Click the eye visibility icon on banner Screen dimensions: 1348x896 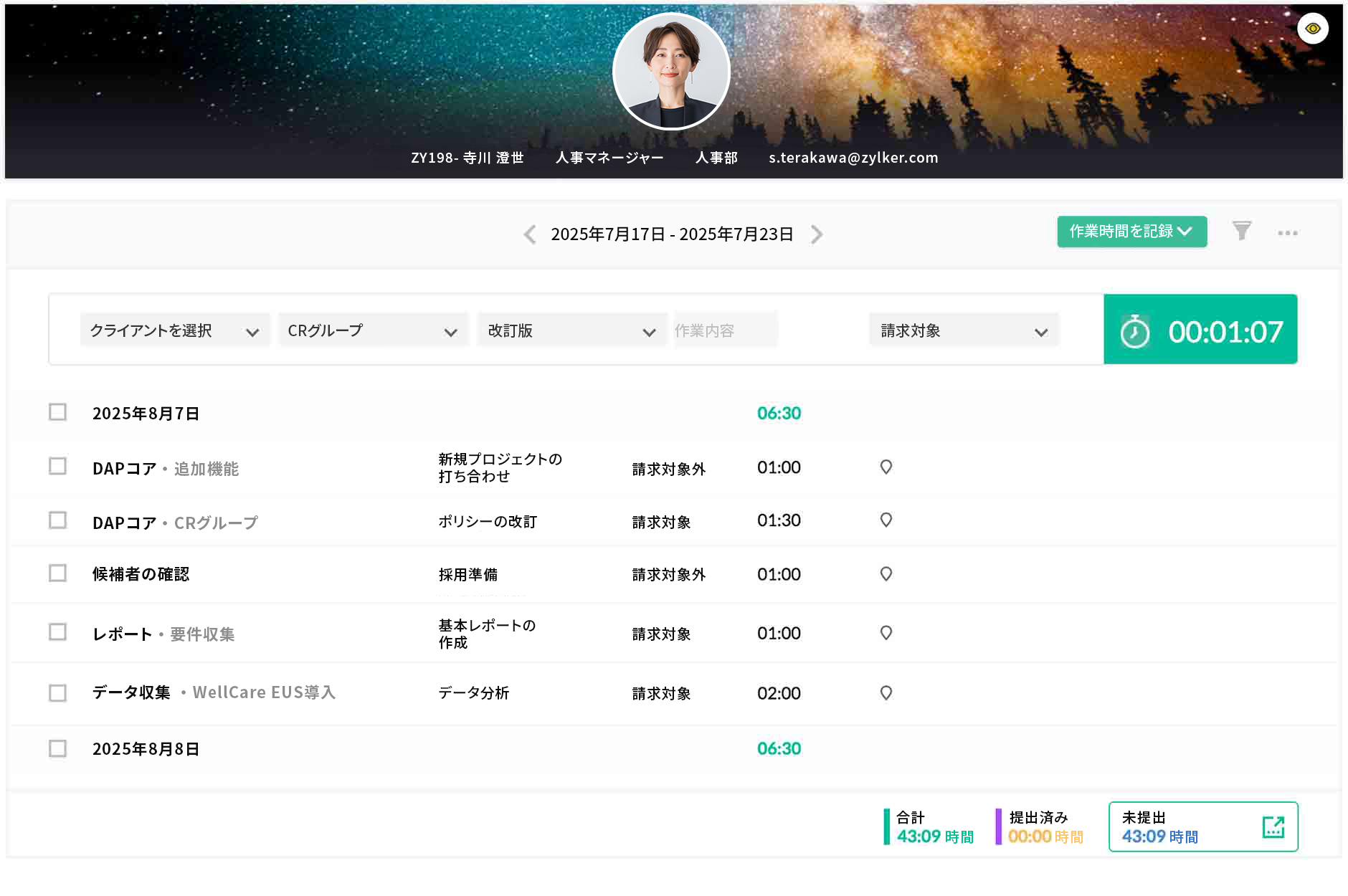[x=1312, y=29]
